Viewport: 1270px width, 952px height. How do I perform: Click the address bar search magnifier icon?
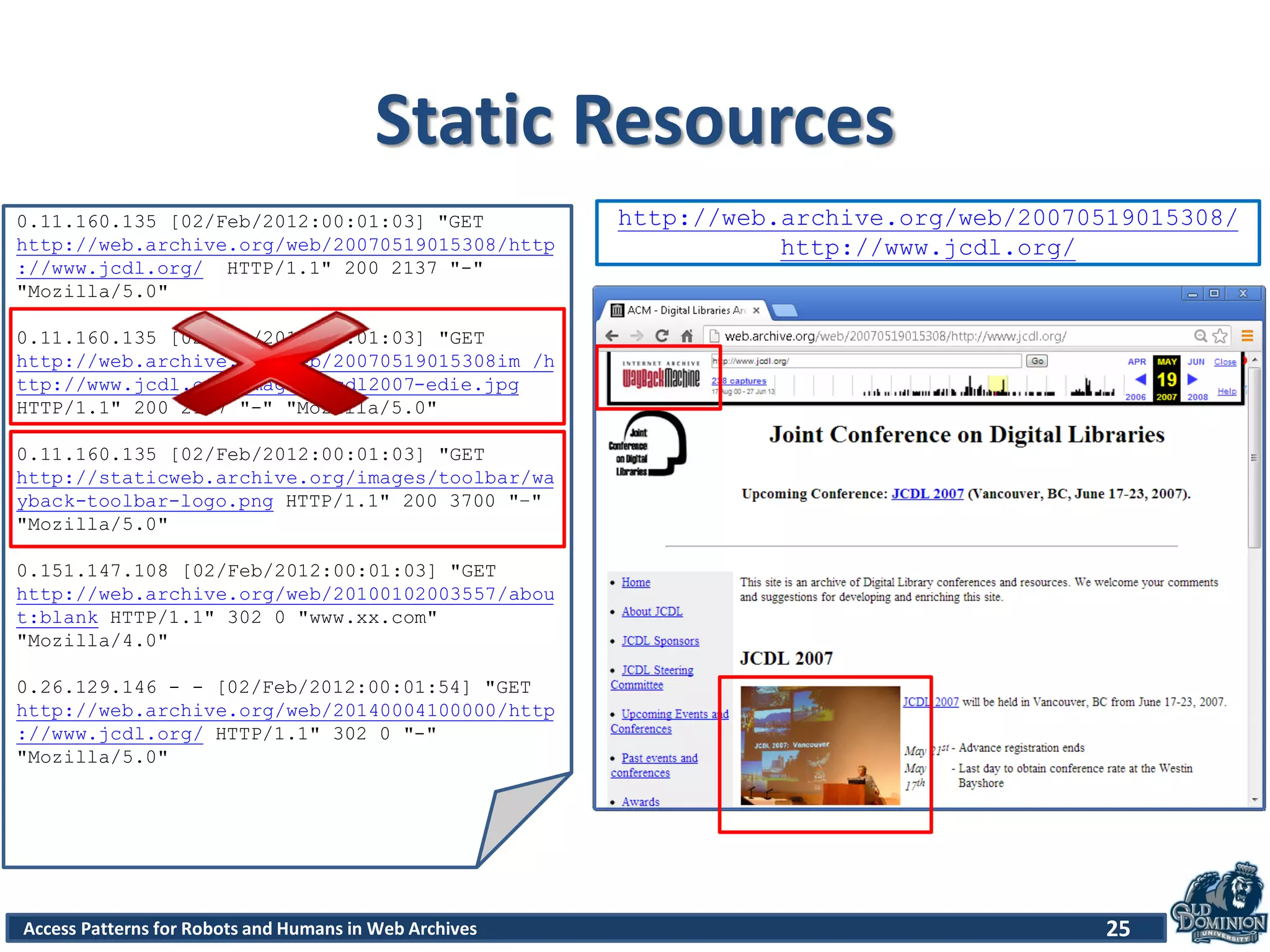tap(1201, 336)
